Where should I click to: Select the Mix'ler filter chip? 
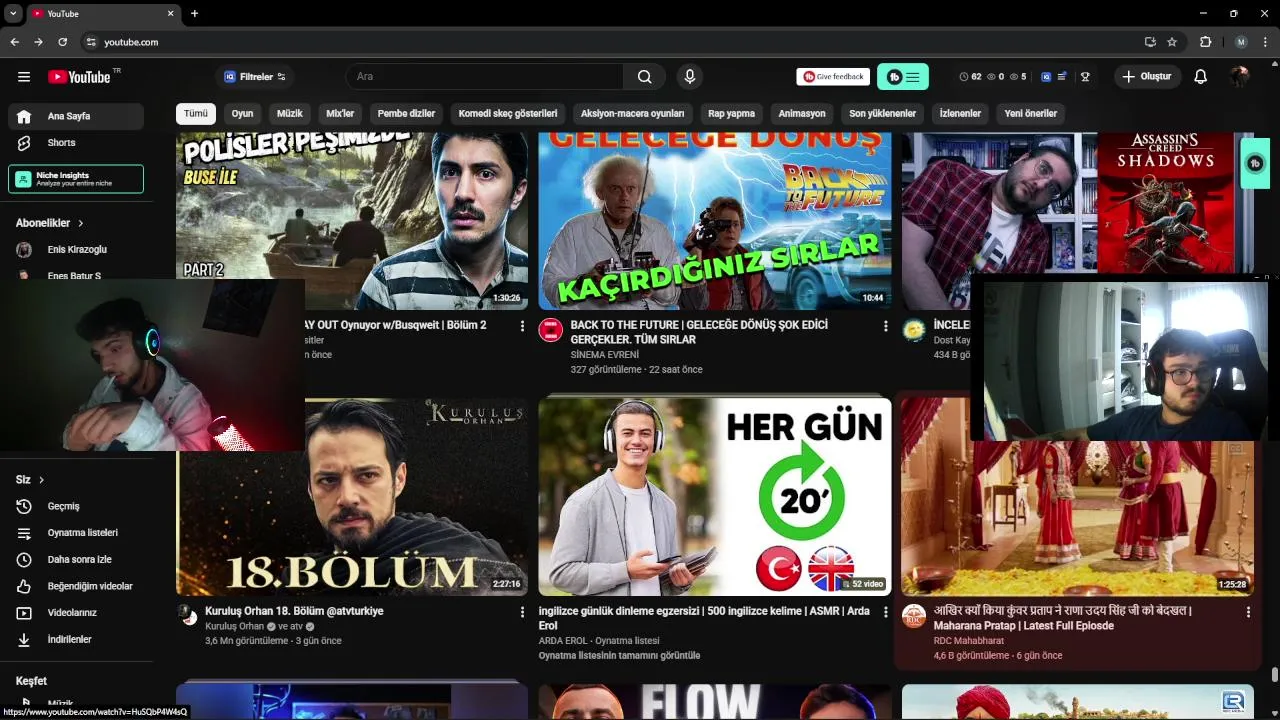tap(340, 113)
